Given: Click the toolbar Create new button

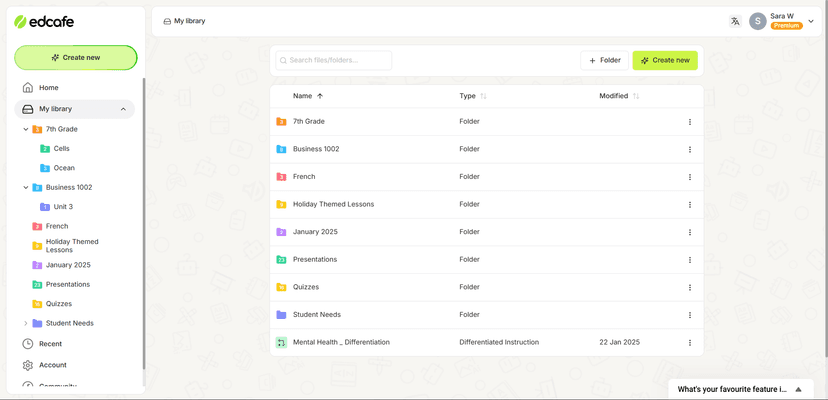Looking at the screenshot, I should point(665,60).
